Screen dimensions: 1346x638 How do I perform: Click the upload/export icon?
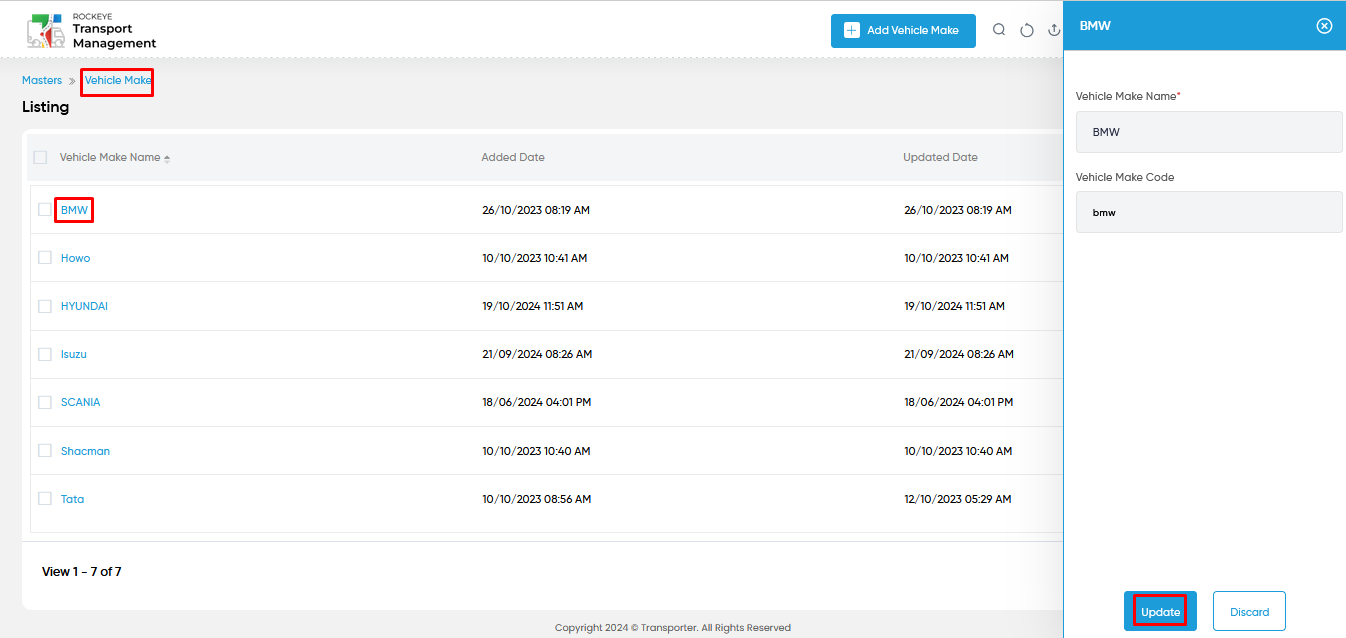point(1054,30)
